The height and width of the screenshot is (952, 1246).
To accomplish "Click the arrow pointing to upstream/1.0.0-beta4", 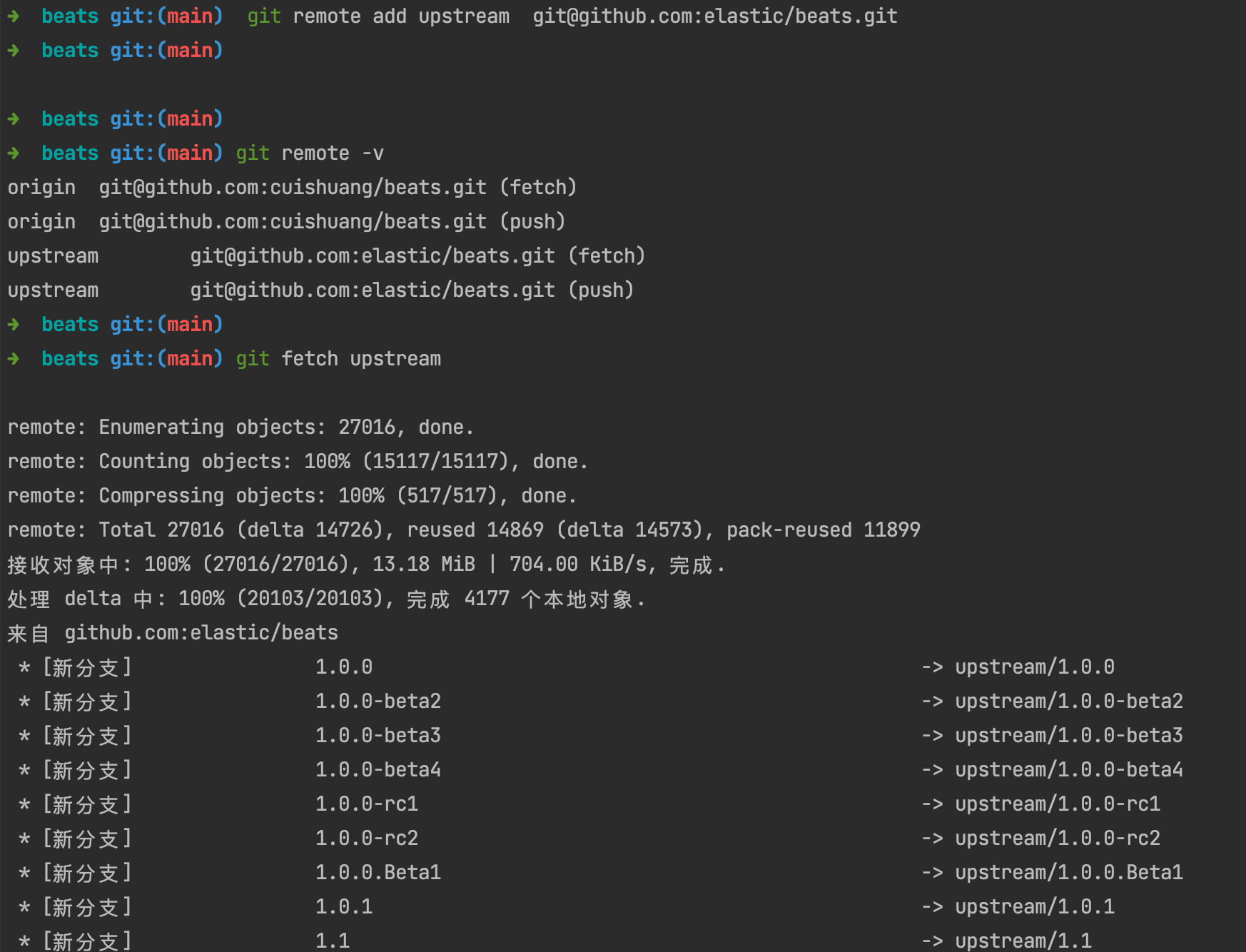I will pyautogui.click(x=932, y=770).
